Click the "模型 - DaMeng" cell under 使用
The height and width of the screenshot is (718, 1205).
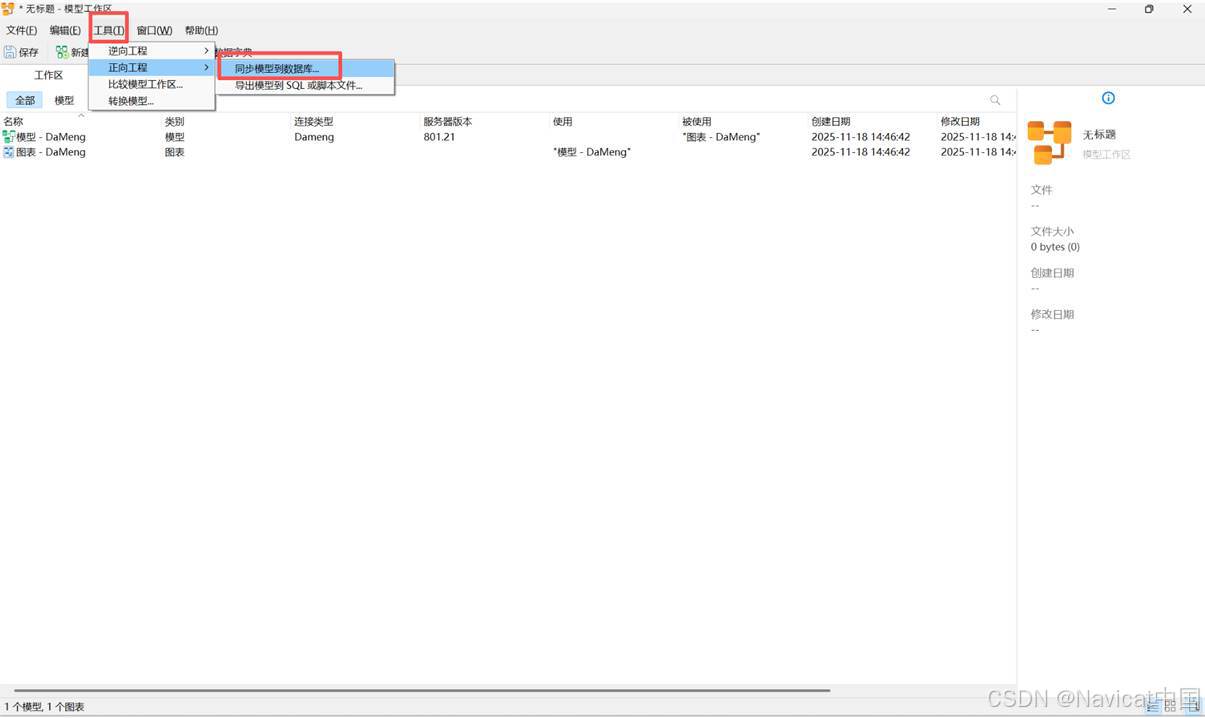tap(591, 152)
